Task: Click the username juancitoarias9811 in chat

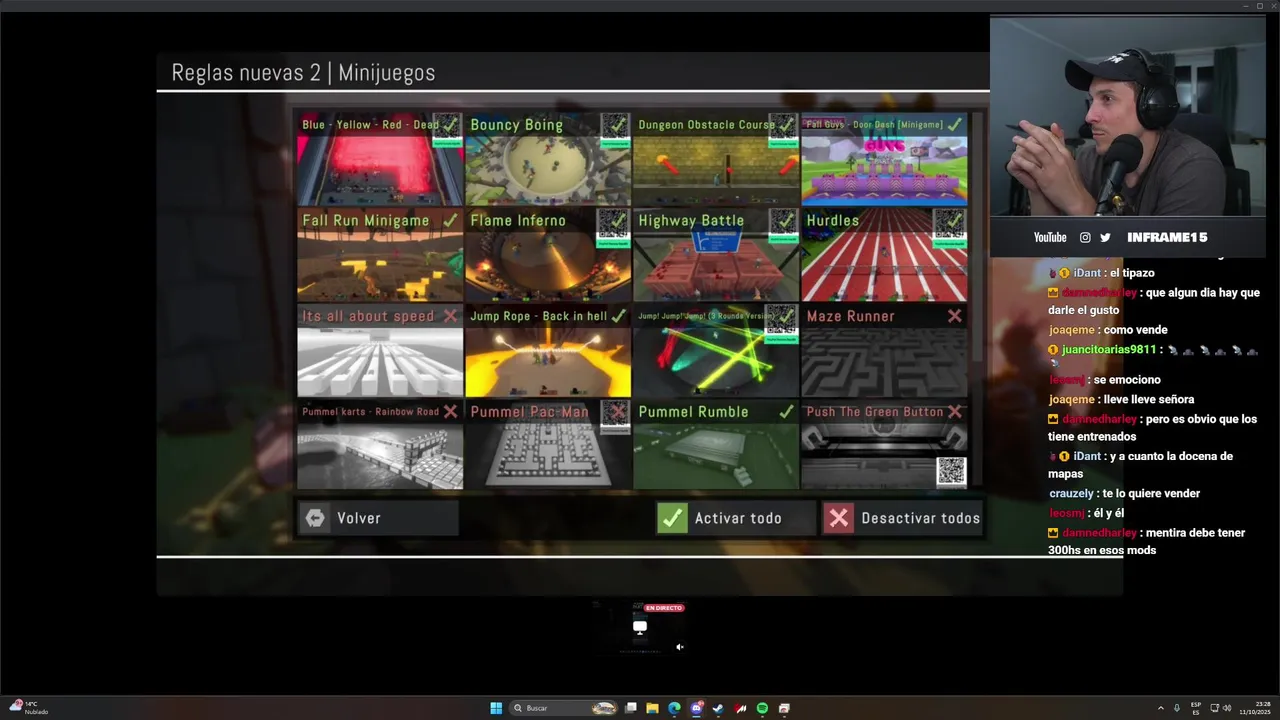Action: tap(1109, 350)
